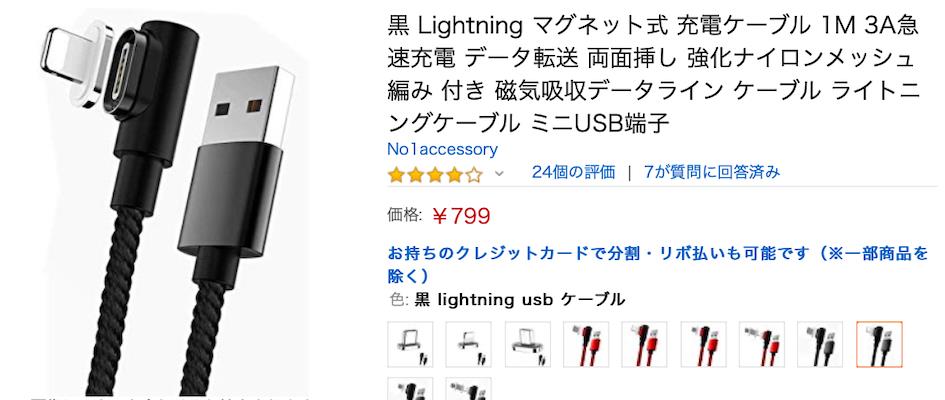Expand the chevron beside the star rating

pos(498,174)
